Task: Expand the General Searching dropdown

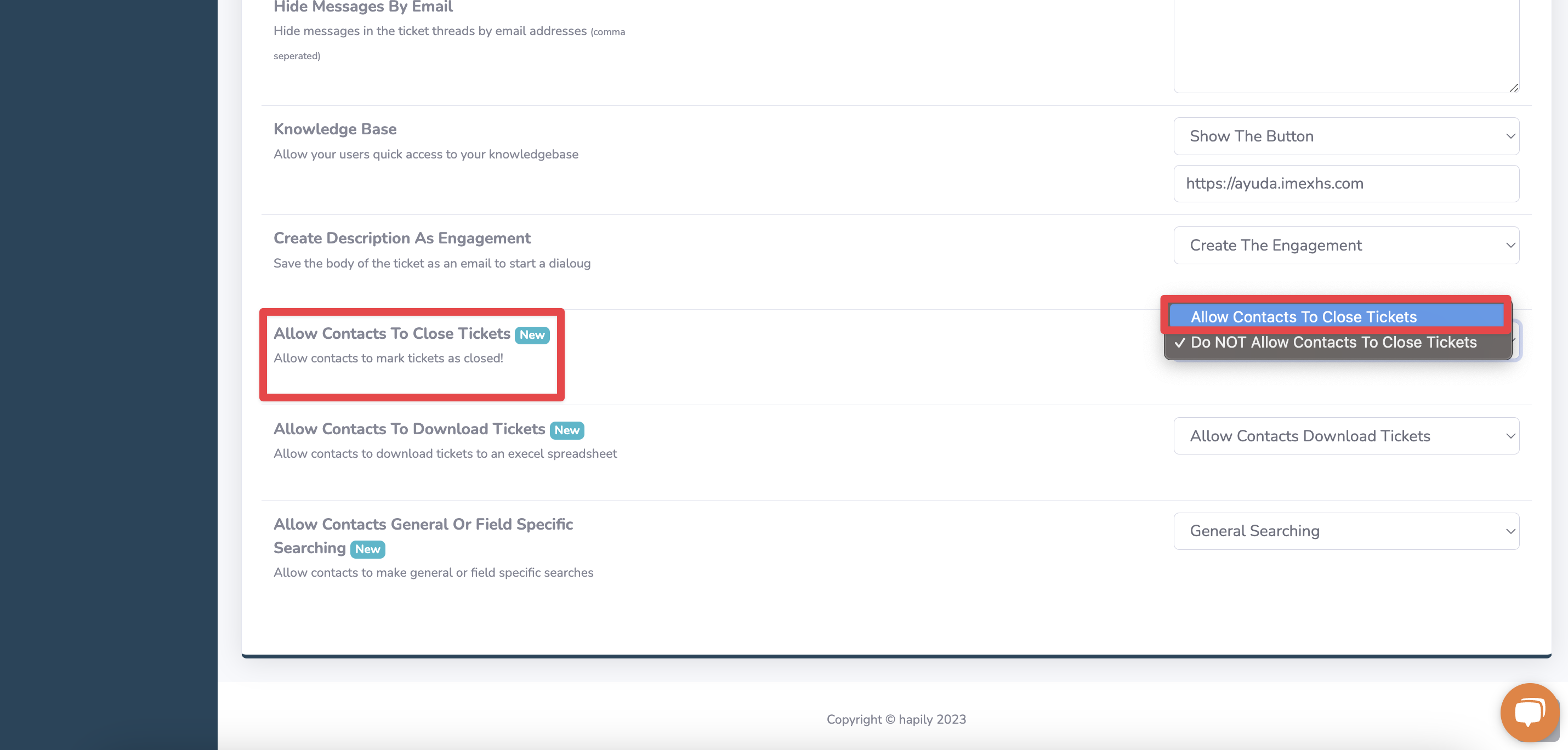Action: click(x=1345, y=531)
